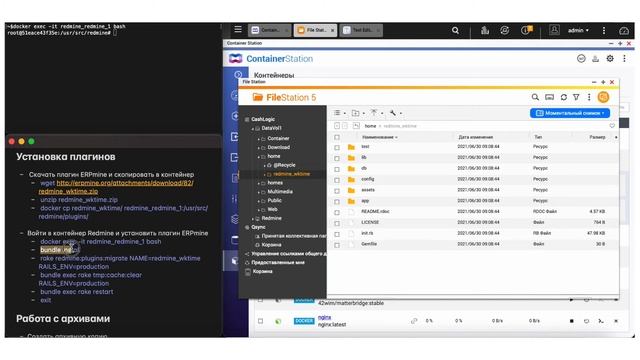The height and width of the screenshot is (360, 640).
Task: Open the QTS desktop search icon
Action: click(455, 30)
